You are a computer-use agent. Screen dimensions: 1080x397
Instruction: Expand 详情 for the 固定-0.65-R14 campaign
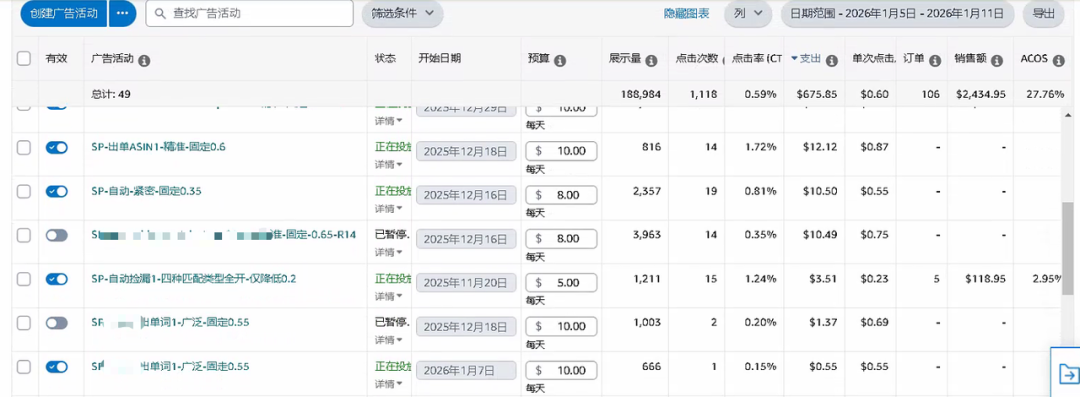coord(388,252)
